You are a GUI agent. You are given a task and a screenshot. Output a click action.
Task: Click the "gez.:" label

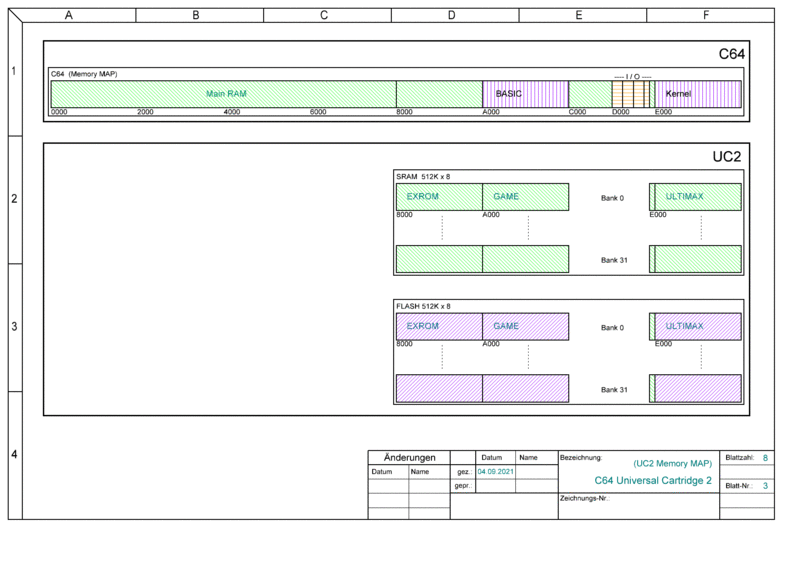click(464, 472)
